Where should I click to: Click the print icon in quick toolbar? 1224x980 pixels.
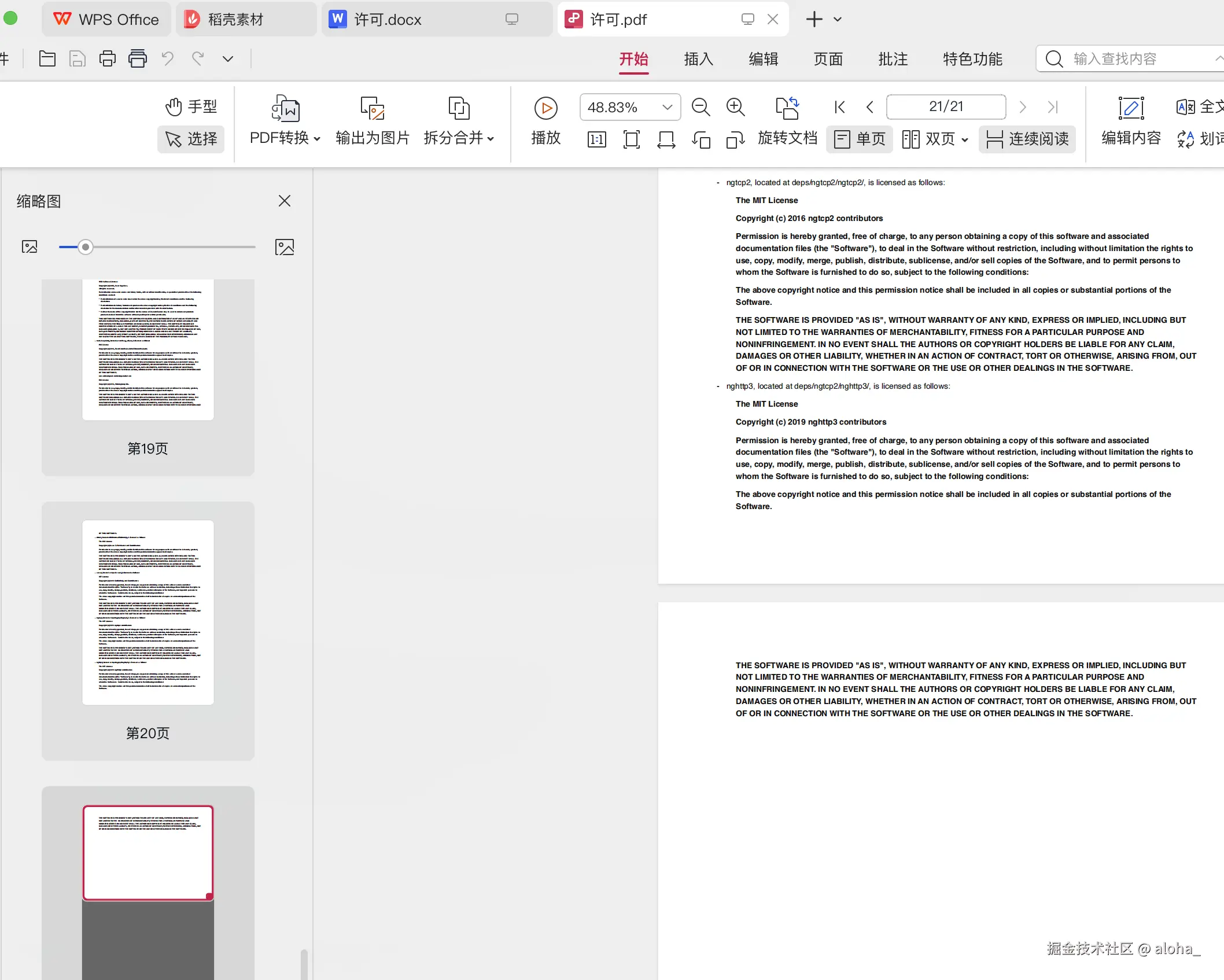[x=108, y=58]
